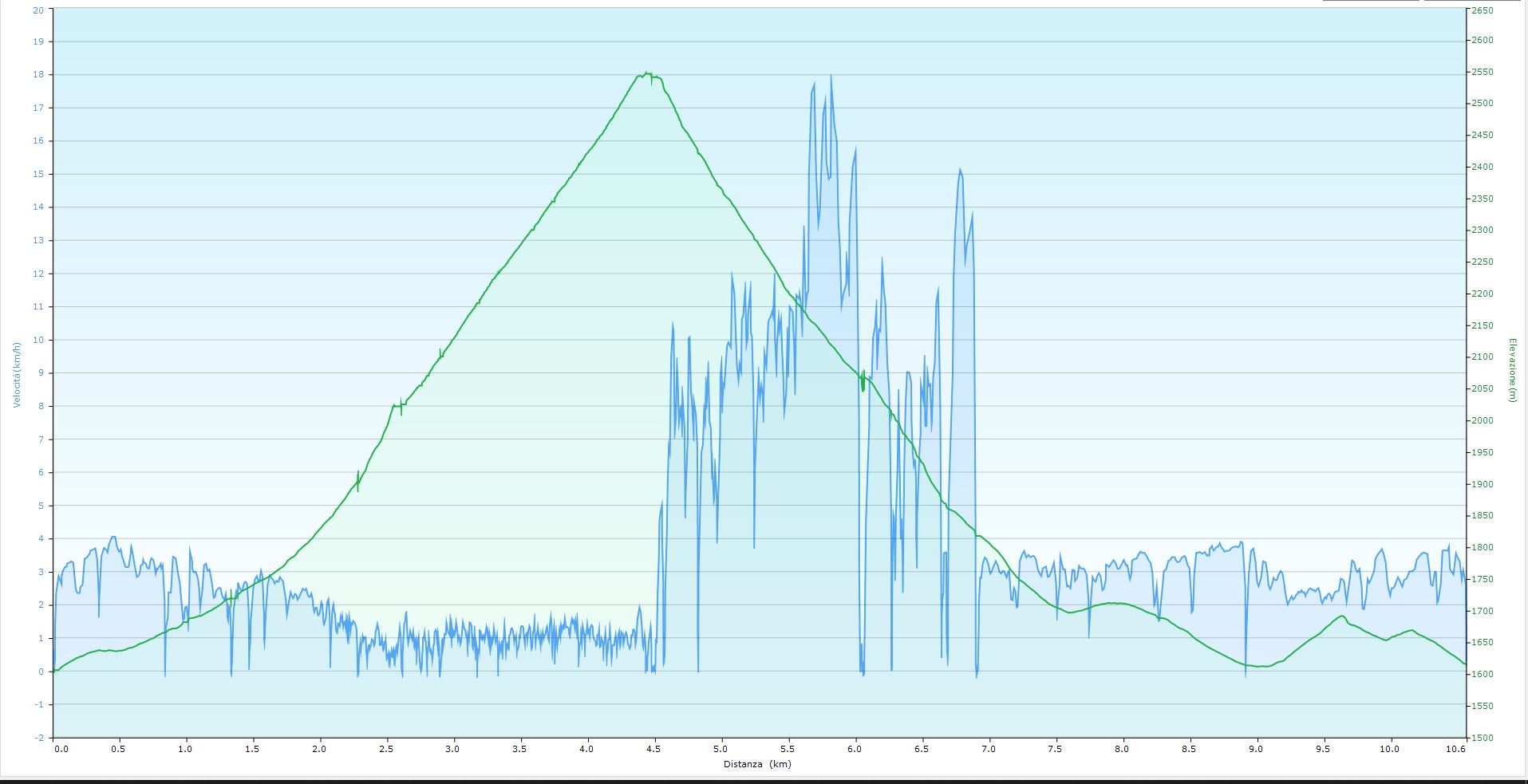The image size is (1528, 784).
Task: Click the 2000 label on the elevation axis
Action: point(1482,421)
